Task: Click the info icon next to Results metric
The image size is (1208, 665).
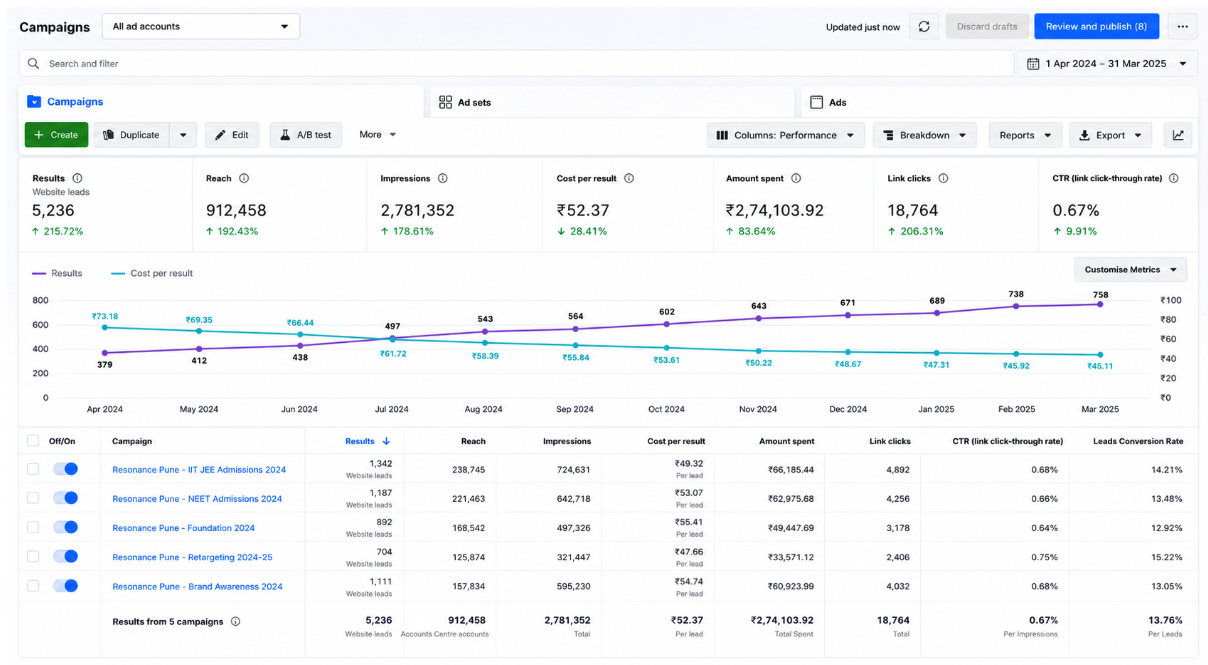Action: point(77,178)
